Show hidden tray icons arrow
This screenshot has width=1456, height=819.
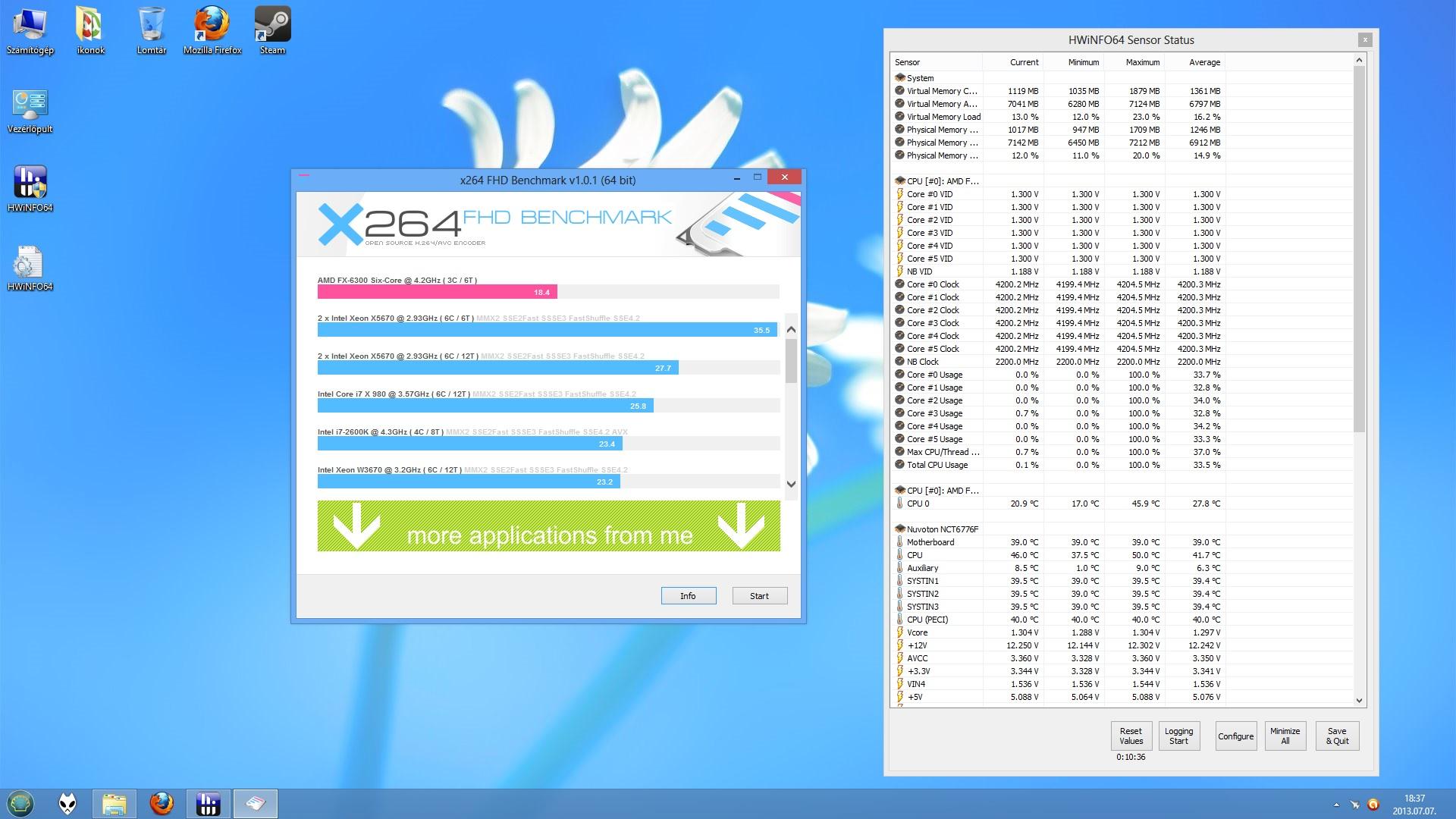pyautogui.click(x=1336, y=805)
